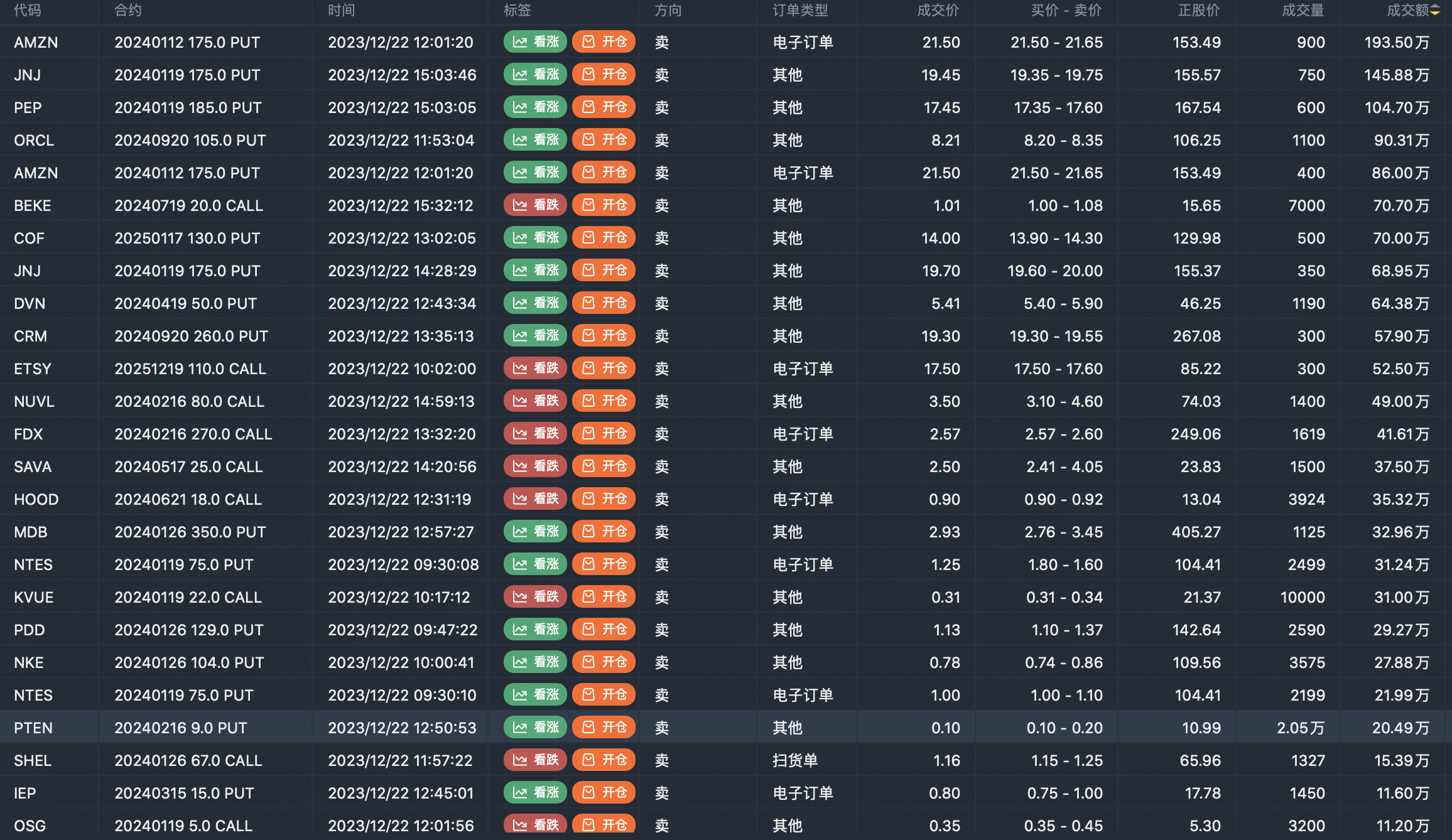Click the 看涨 tag on the PTEN row
This screenshot has height=840, width=1452.
coord(535,727)
